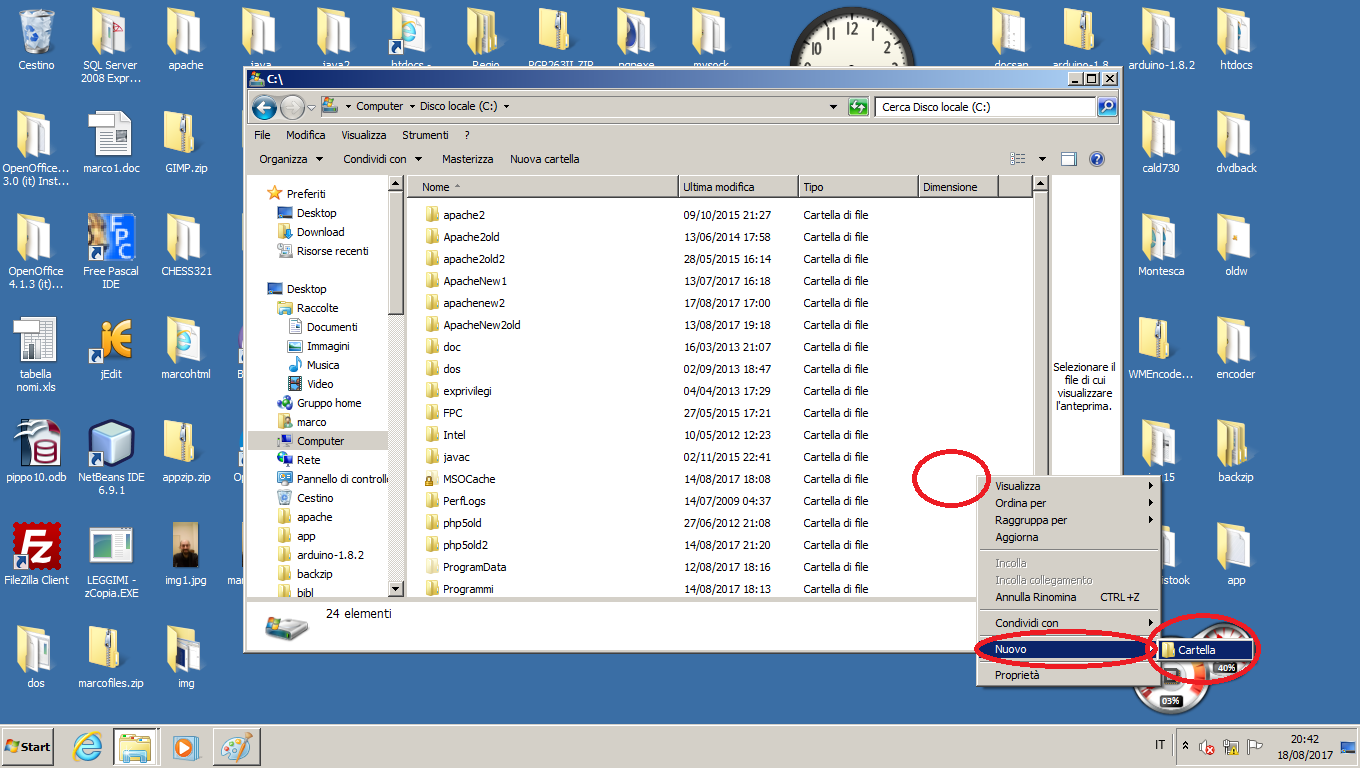Image resolution: width=1360 pixels, height=768 pixels.
Task: Open Paint from the taskbar
Action: pos(236,747)
